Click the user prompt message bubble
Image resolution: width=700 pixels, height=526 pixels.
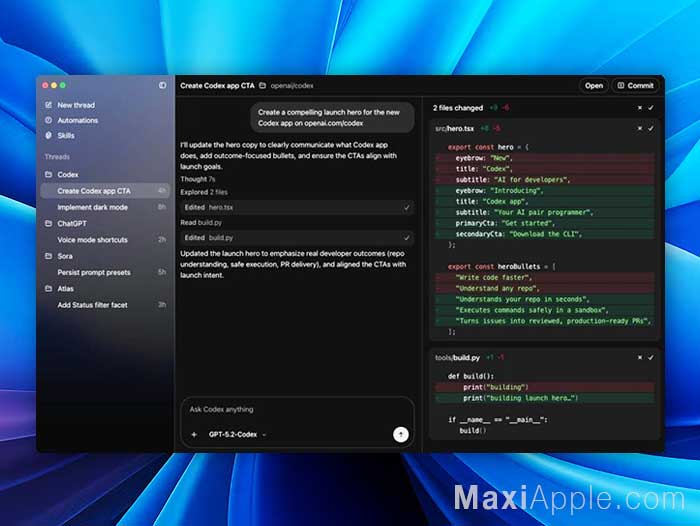pos(333,118)
